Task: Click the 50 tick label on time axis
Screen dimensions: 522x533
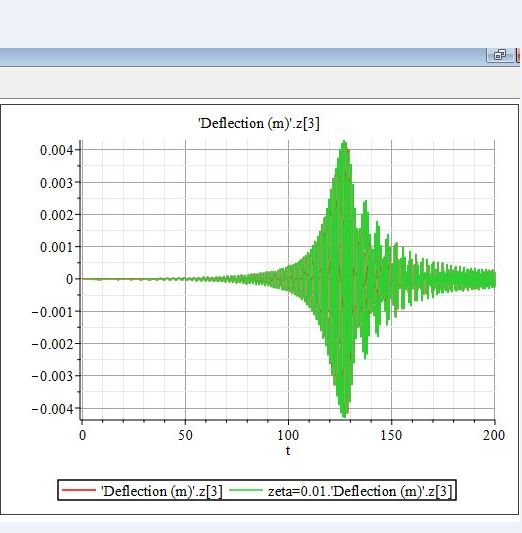Action: tap(185, 435)
